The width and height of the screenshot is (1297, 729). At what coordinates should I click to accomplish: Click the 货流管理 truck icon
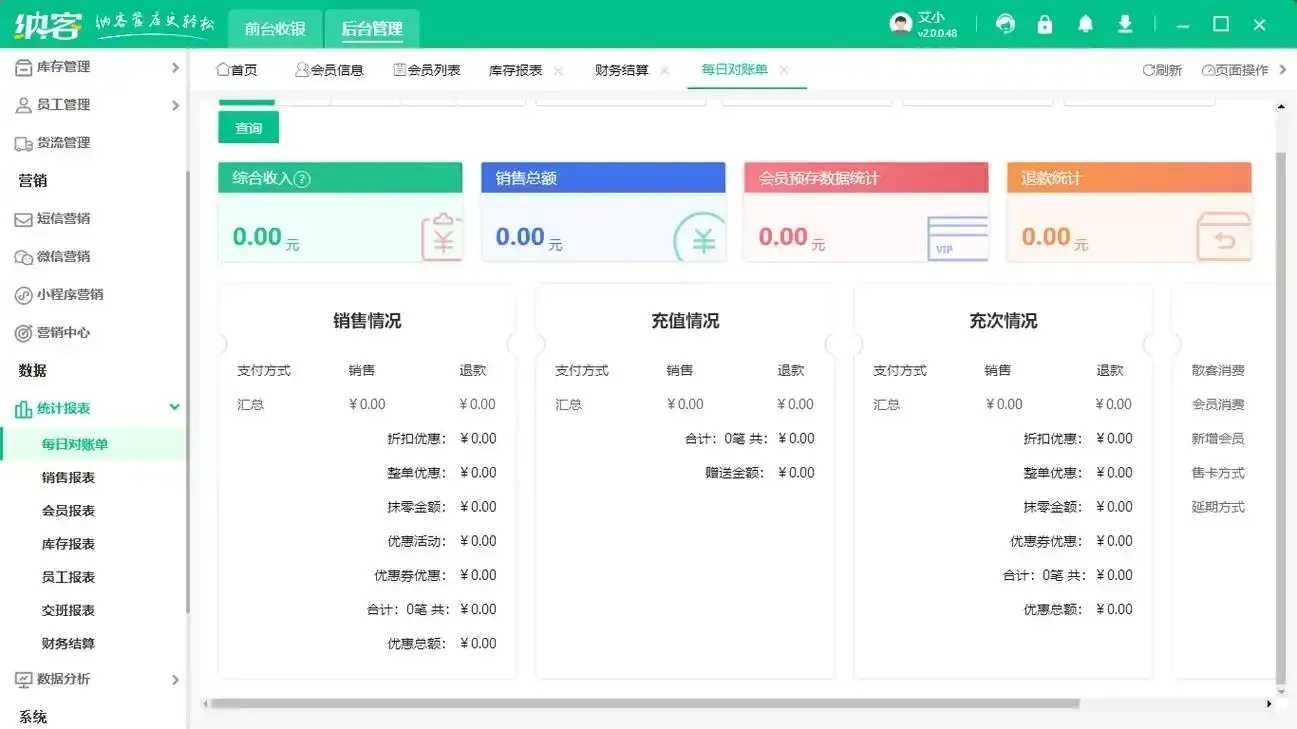(x=23, y=143)
